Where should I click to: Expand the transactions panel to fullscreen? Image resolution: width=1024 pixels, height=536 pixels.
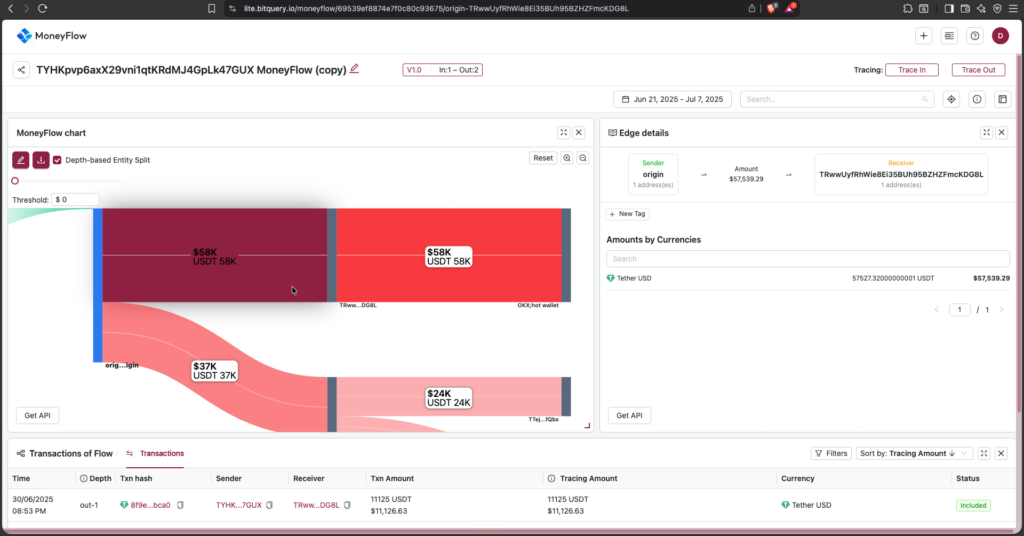point(984,453)
